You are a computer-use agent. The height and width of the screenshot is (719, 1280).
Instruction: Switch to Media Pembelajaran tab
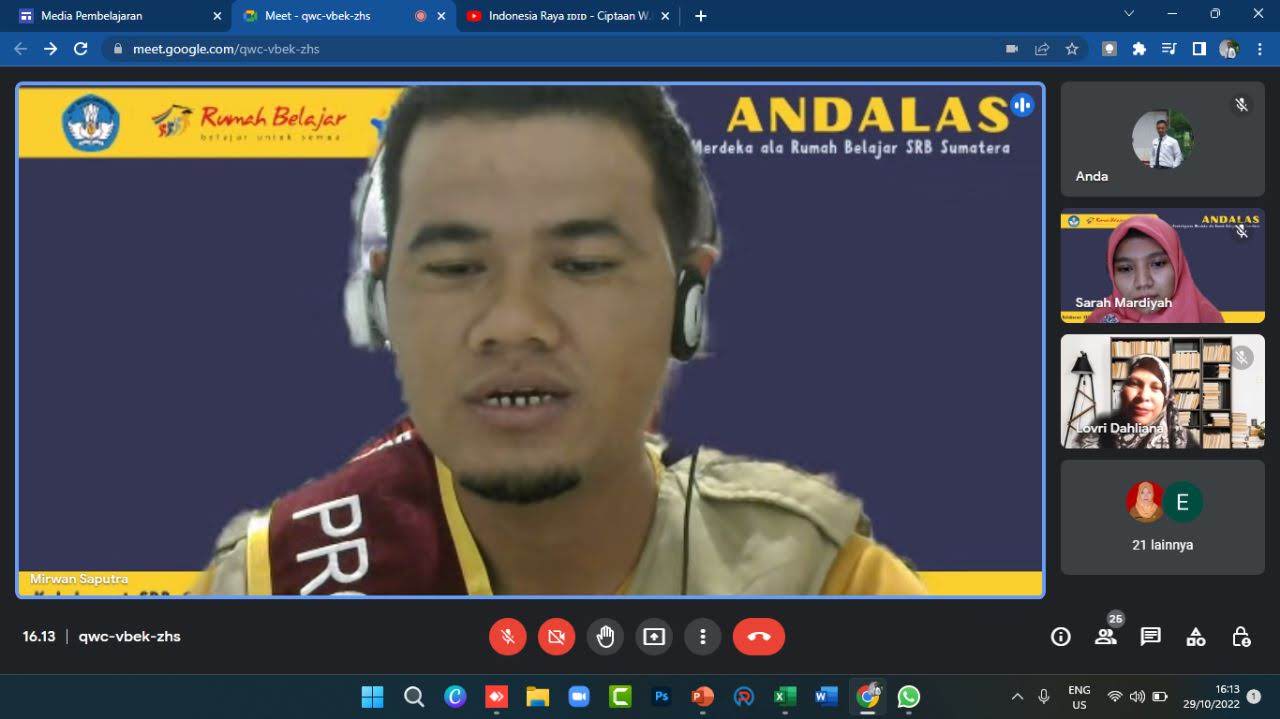117,16
